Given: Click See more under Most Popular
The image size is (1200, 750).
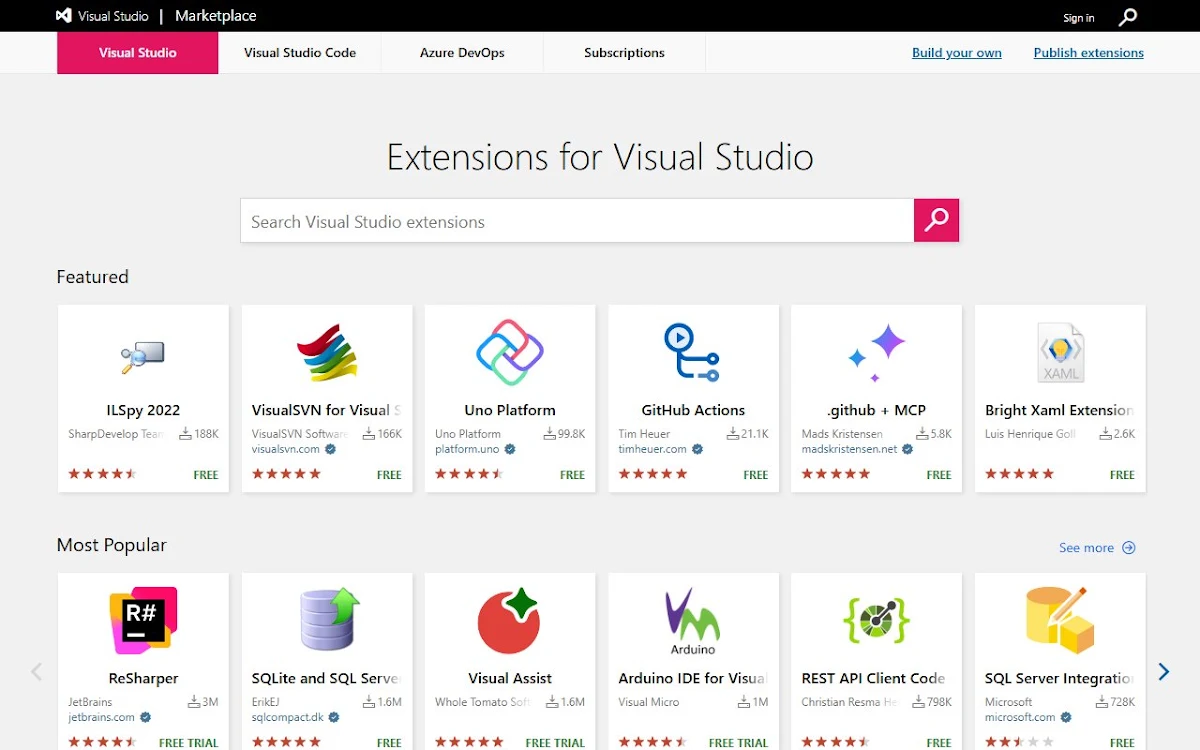Looking at the screenshot, I should pos(1086,548).
